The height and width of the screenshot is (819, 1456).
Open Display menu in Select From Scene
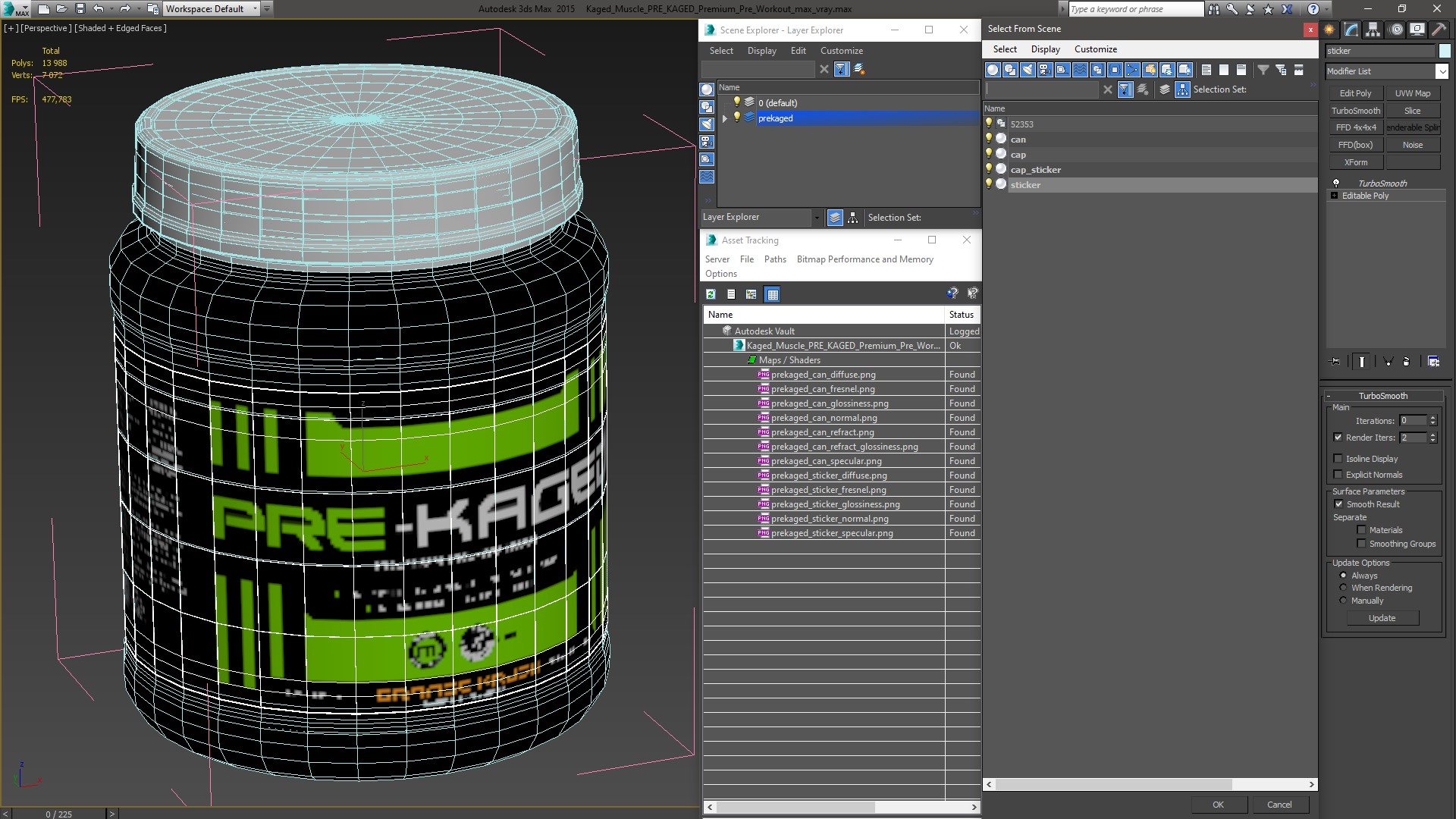1045,49
